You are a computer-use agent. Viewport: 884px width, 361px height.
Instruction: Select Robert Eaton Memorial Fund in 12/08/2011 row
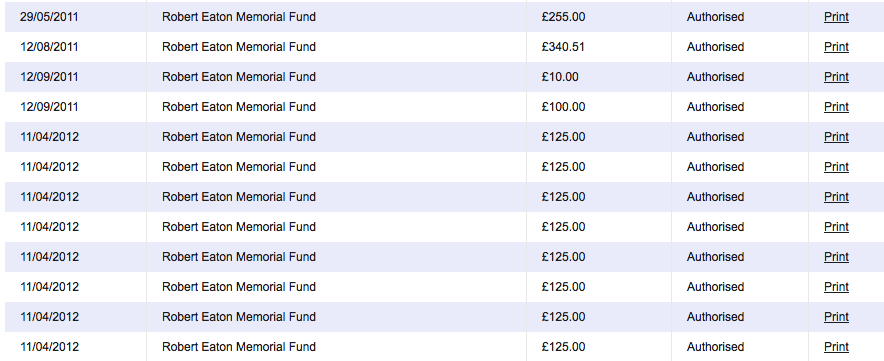pyautogui.click(x=238, y=47)
